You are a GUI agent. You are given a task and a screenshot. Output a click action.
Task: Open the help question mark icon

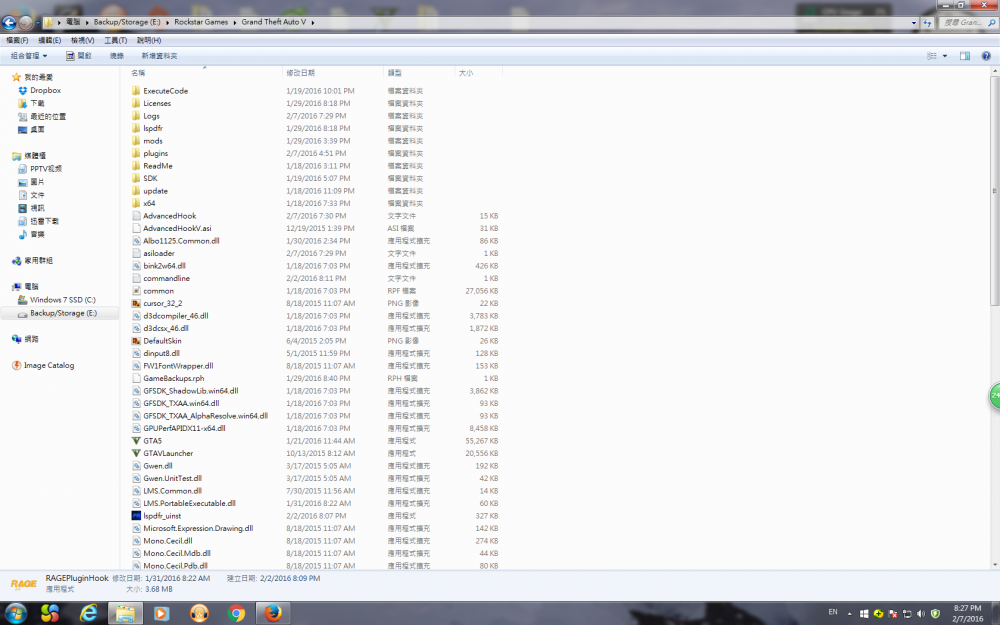(x=985, y=56)
